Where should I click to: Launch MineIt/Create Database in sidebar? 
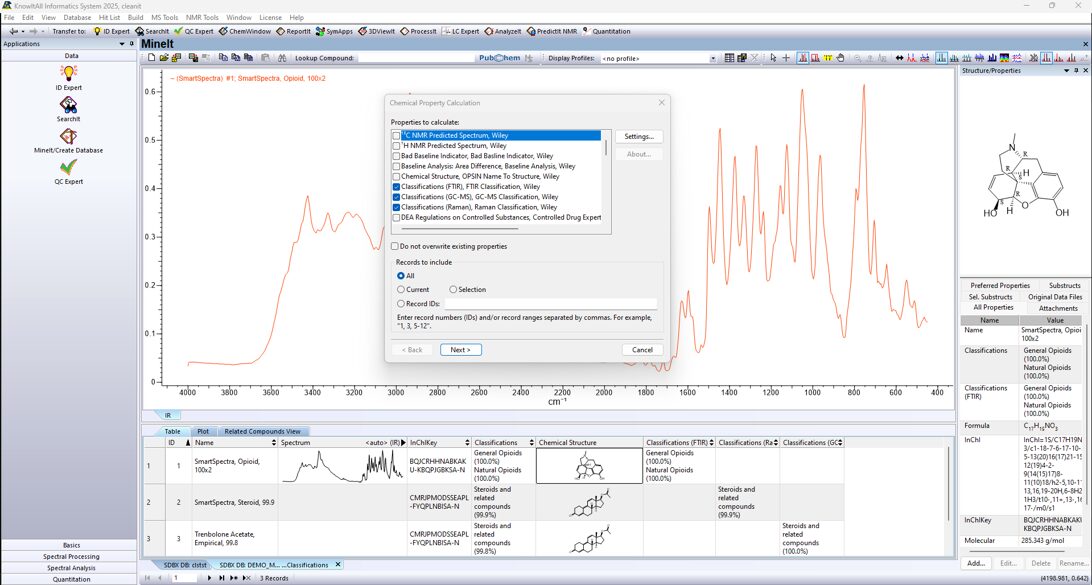(68, 136)
